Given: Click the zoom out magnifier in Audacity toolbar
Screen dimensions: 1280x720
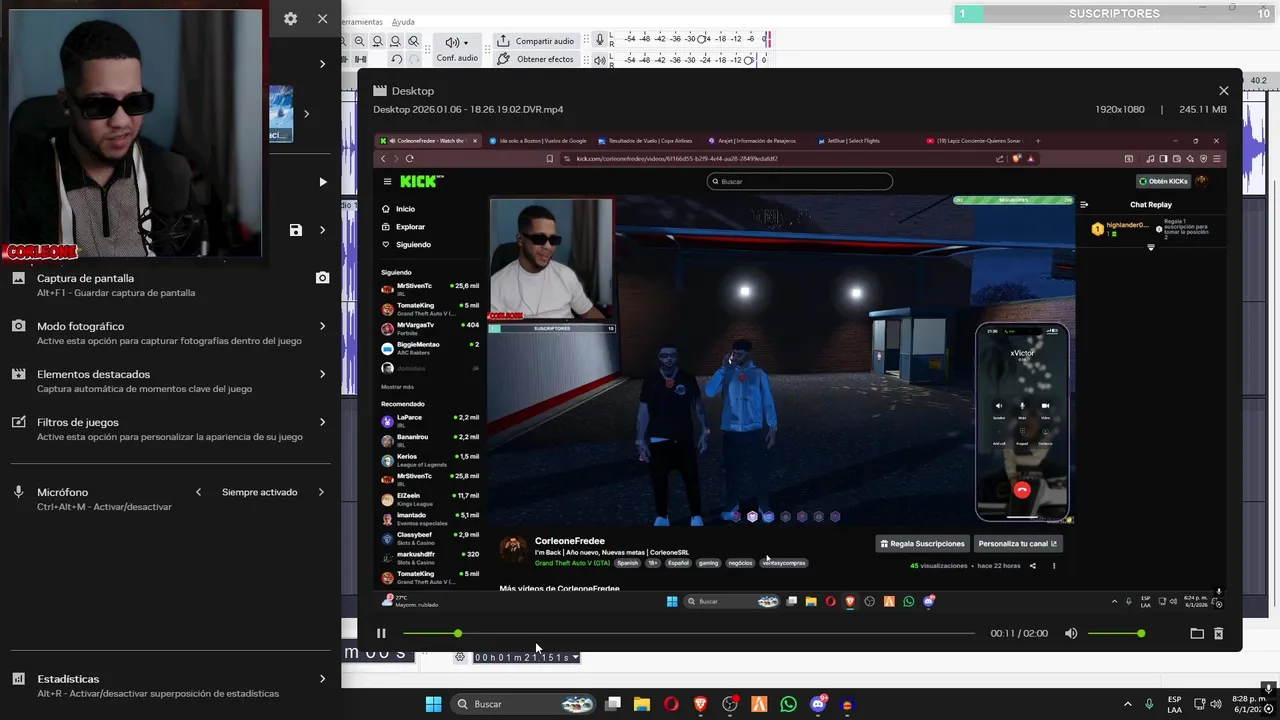Looking at the screenshot, I should point(359,41).
